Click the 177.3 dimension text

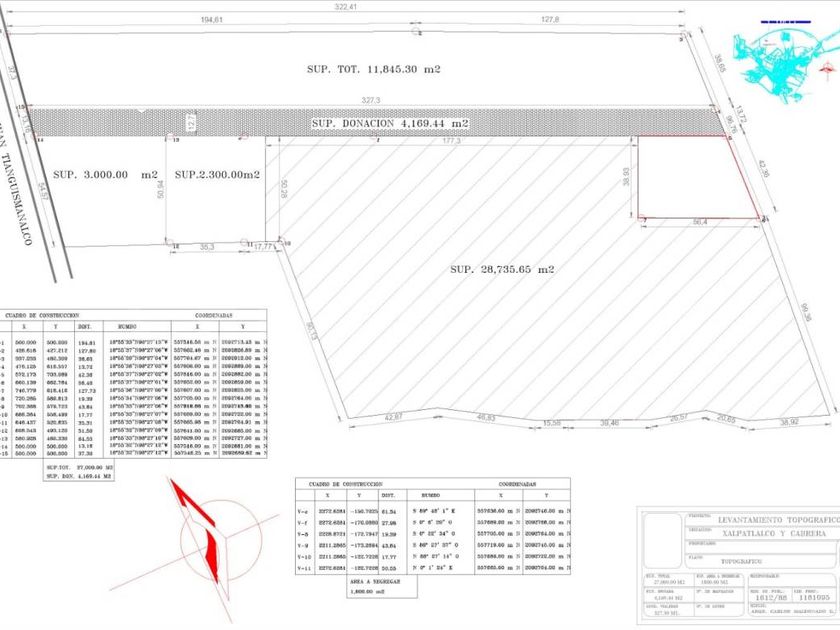coord(452,141)
